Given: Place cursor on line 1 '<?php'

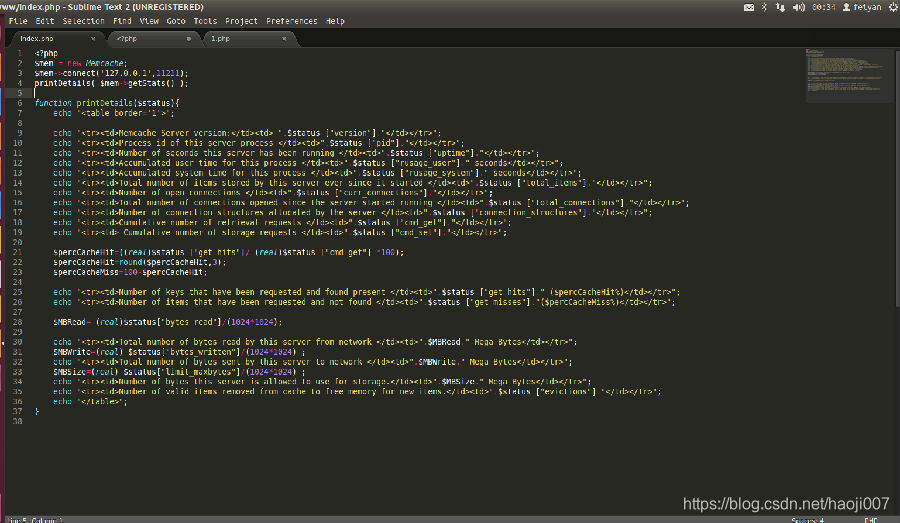Looking at the screenshot, I should click(x=46, y=53).
